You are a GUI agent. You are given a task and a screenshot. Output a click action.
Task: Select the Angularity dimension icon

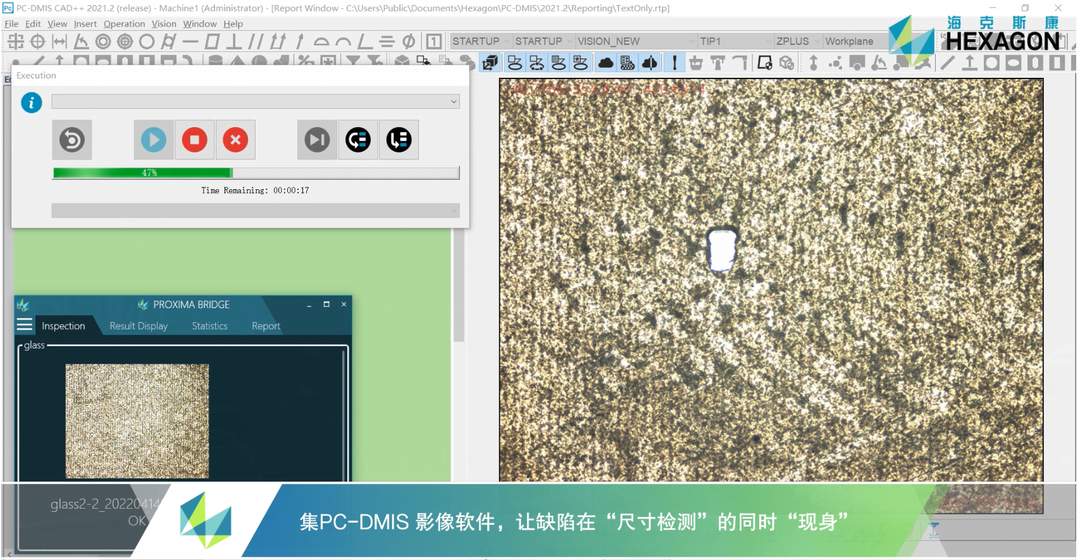(365, 41)
